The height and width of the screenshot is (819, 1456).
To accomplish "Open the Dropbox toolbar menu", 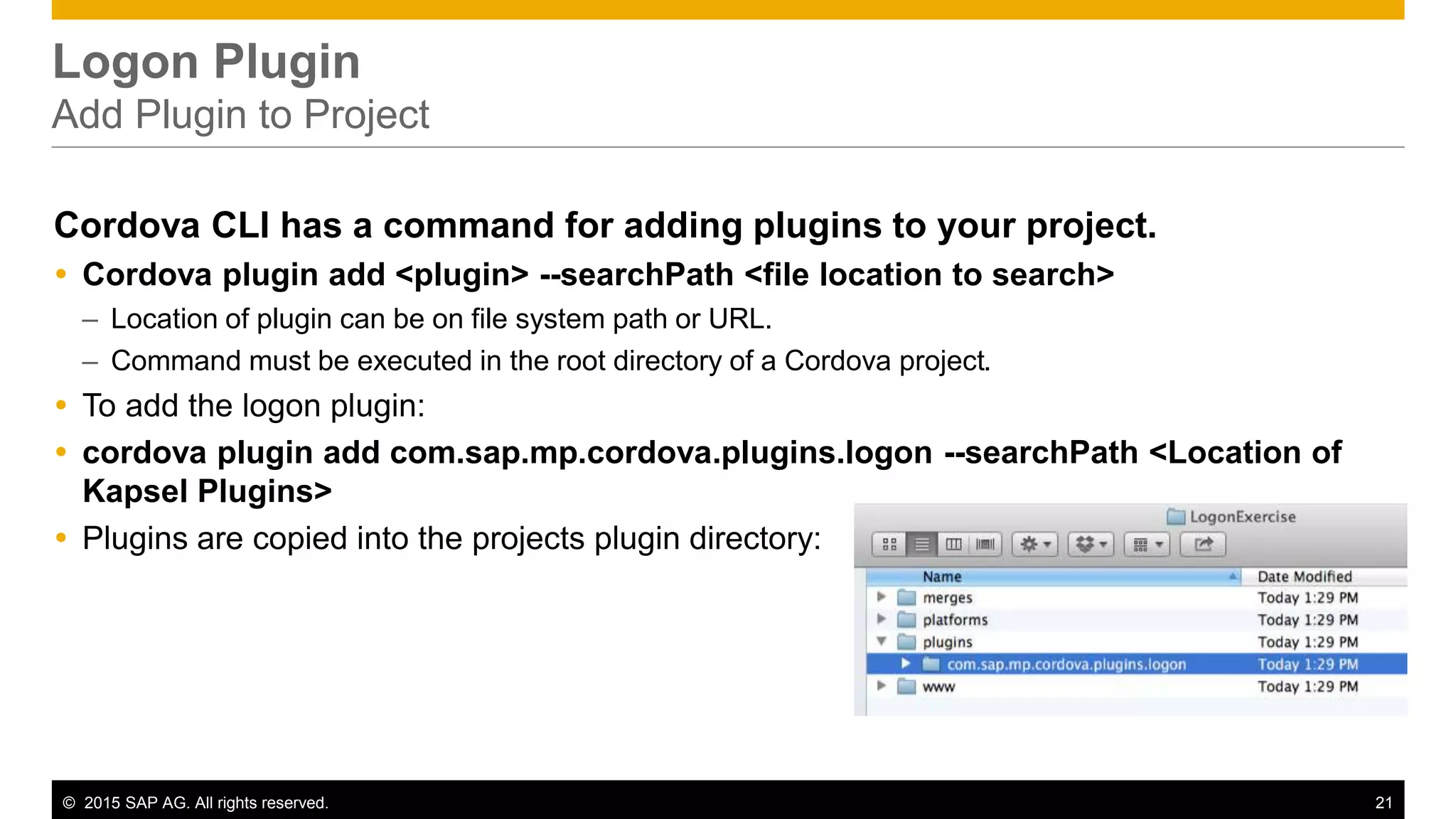I will pyautogui.click(x=1091, y=545).
